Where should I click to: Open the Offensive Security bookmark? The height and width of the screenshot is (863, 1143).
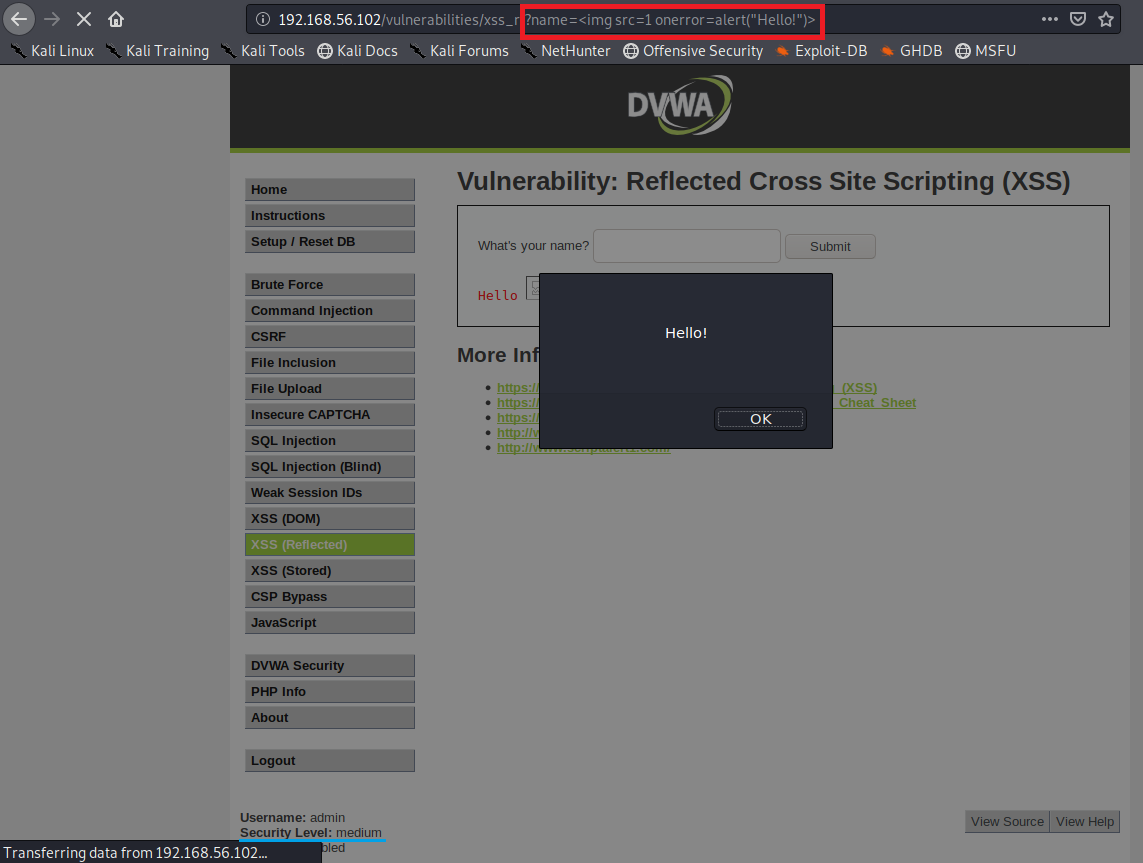pyautogui.click(x=693, y=51)
